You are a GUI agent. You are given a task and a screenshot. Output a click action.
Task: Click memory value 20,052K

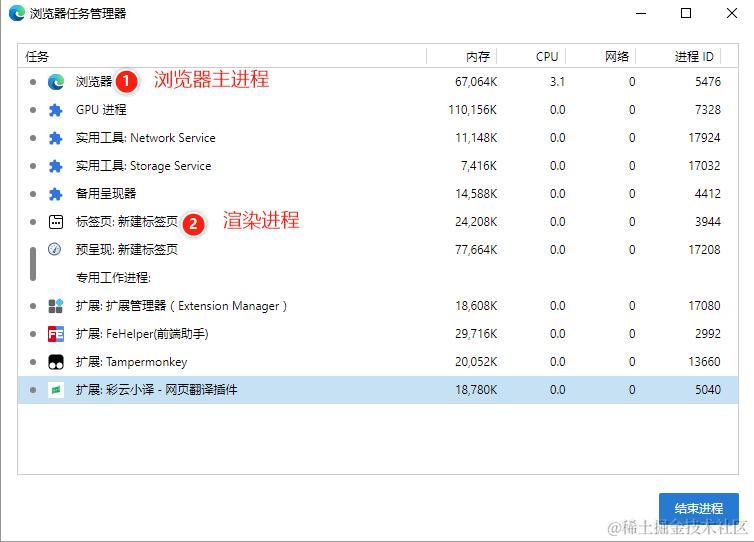(476, 361)
